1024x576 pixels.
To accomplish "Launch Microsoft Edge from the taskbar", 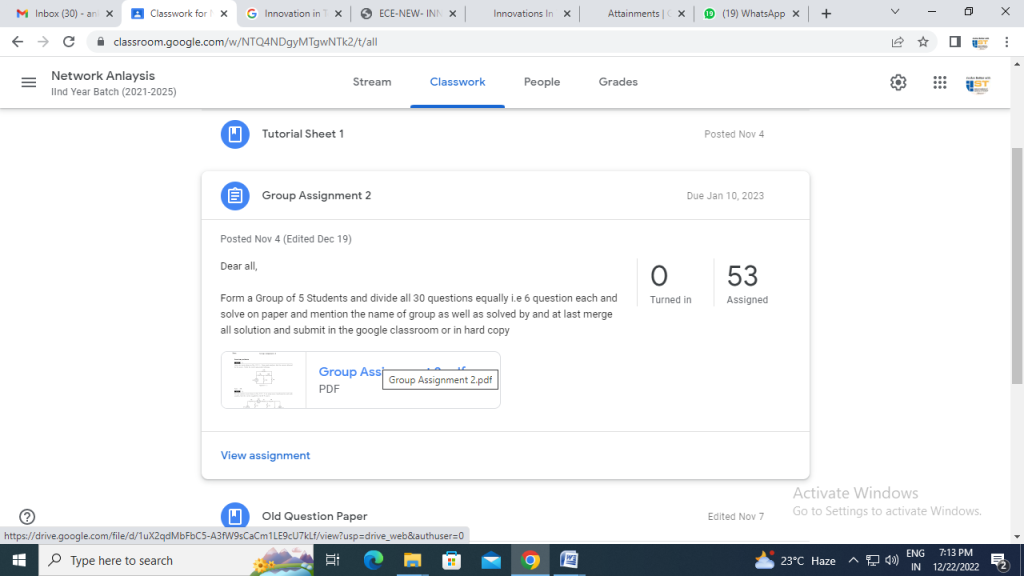I will 373,560.
